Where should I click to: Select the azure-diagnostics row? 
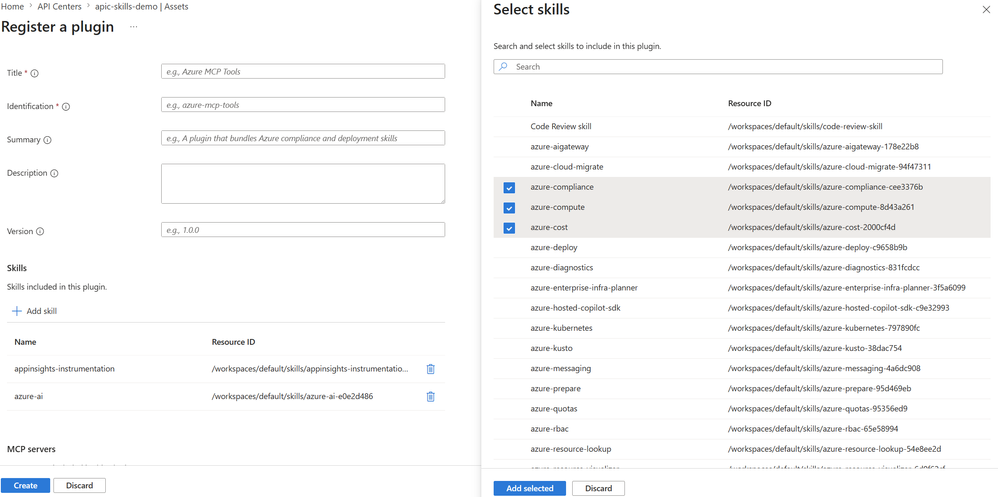[742, 268]
